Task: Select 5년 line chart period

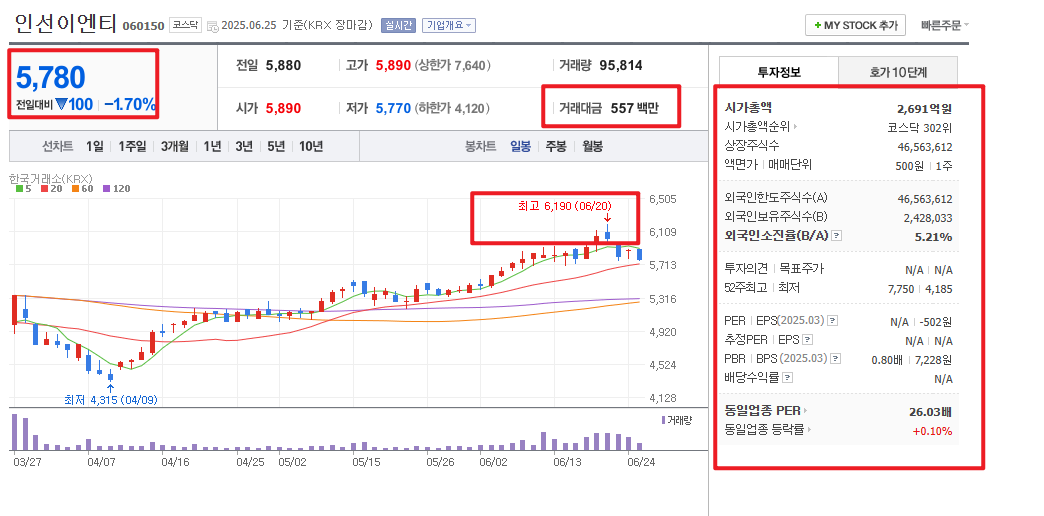Action: click(x=276, y=146)
